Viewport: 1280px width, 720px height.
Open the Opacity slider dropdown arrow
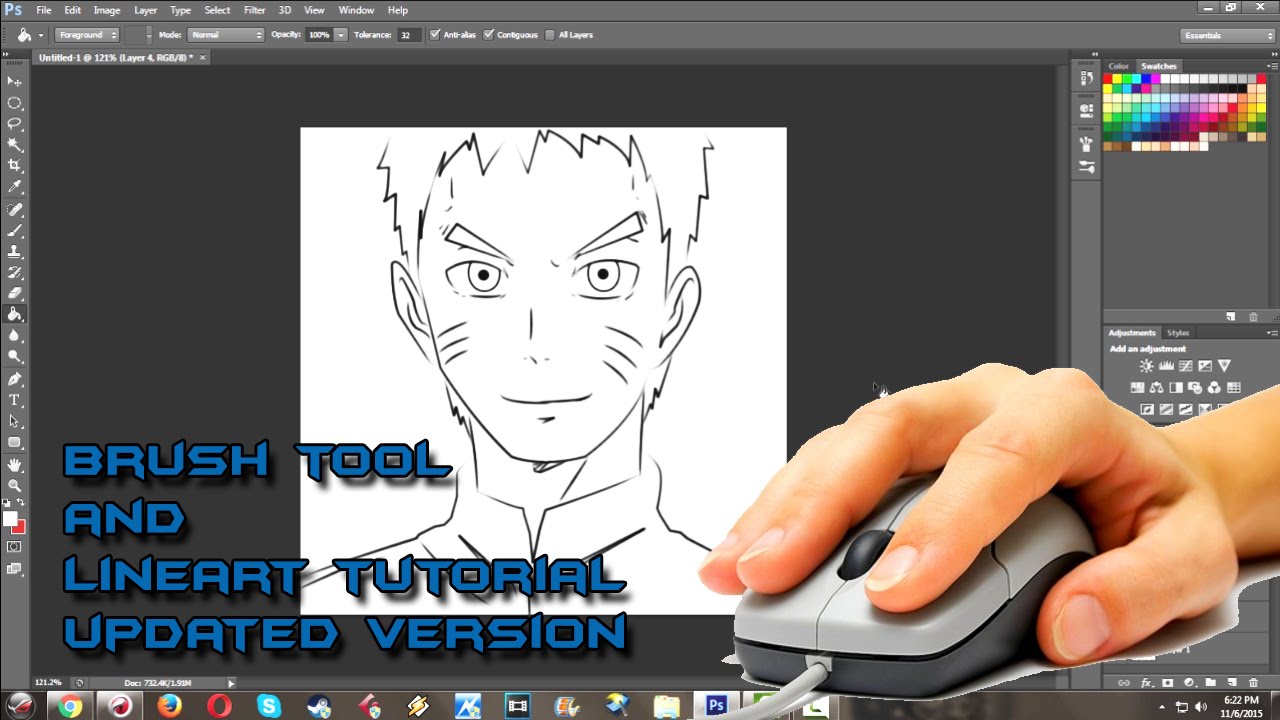click(x=341, y=34)
